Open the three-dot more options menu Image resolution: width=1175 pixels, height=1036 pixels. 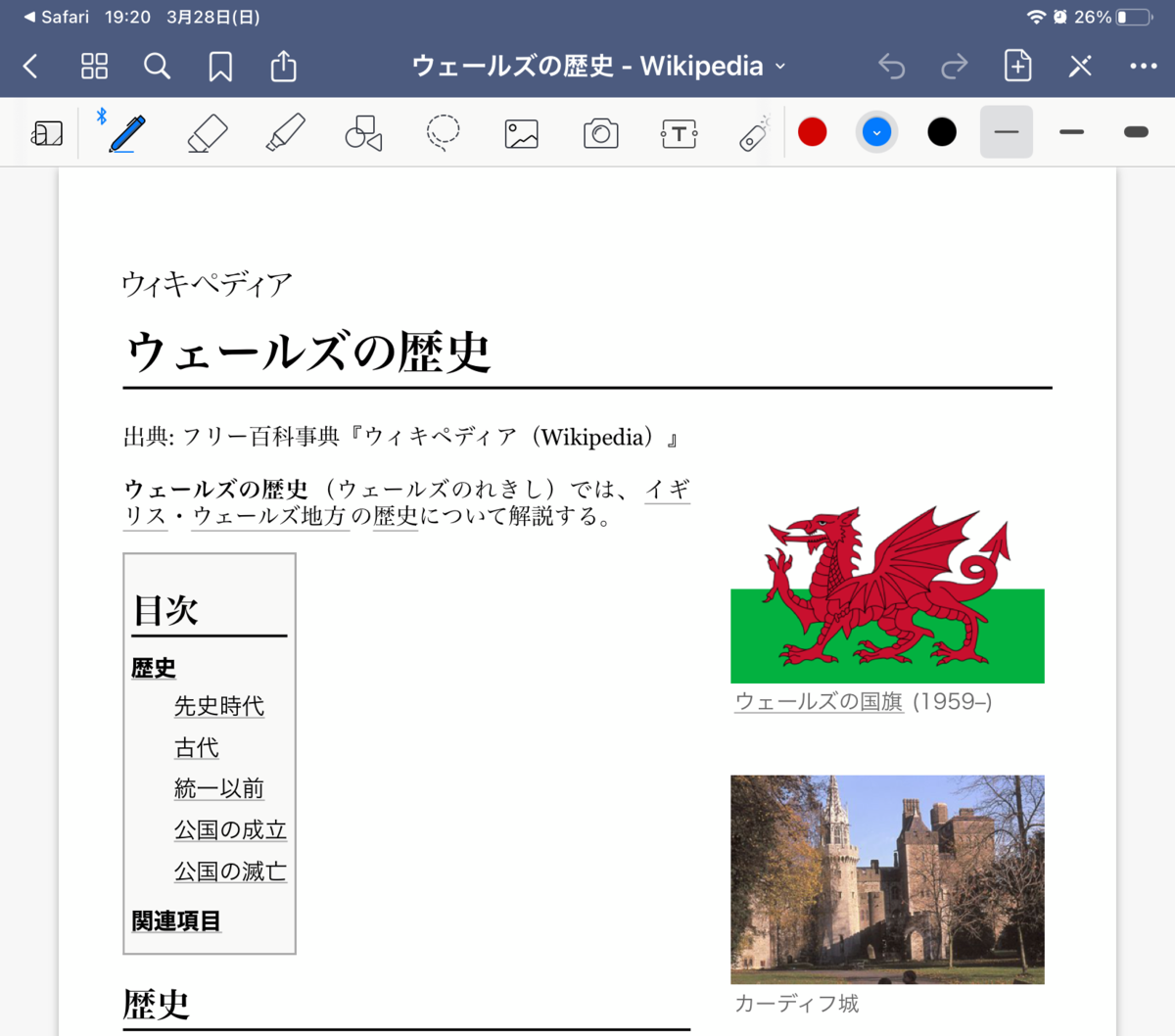pyautogui.click(x=1143, y=67)
